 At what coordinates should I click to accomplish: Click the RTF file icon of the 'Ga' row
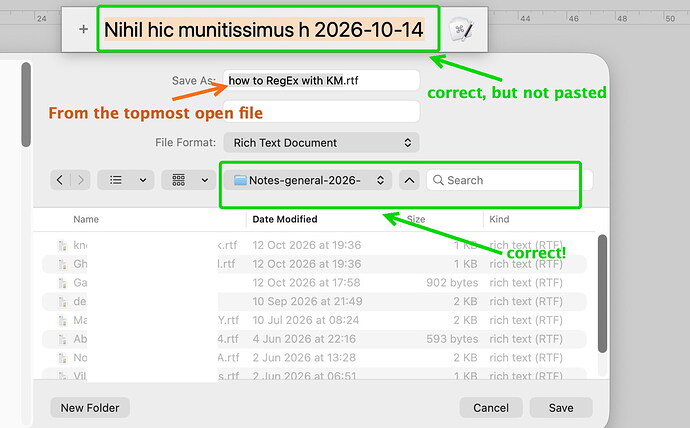62,283
